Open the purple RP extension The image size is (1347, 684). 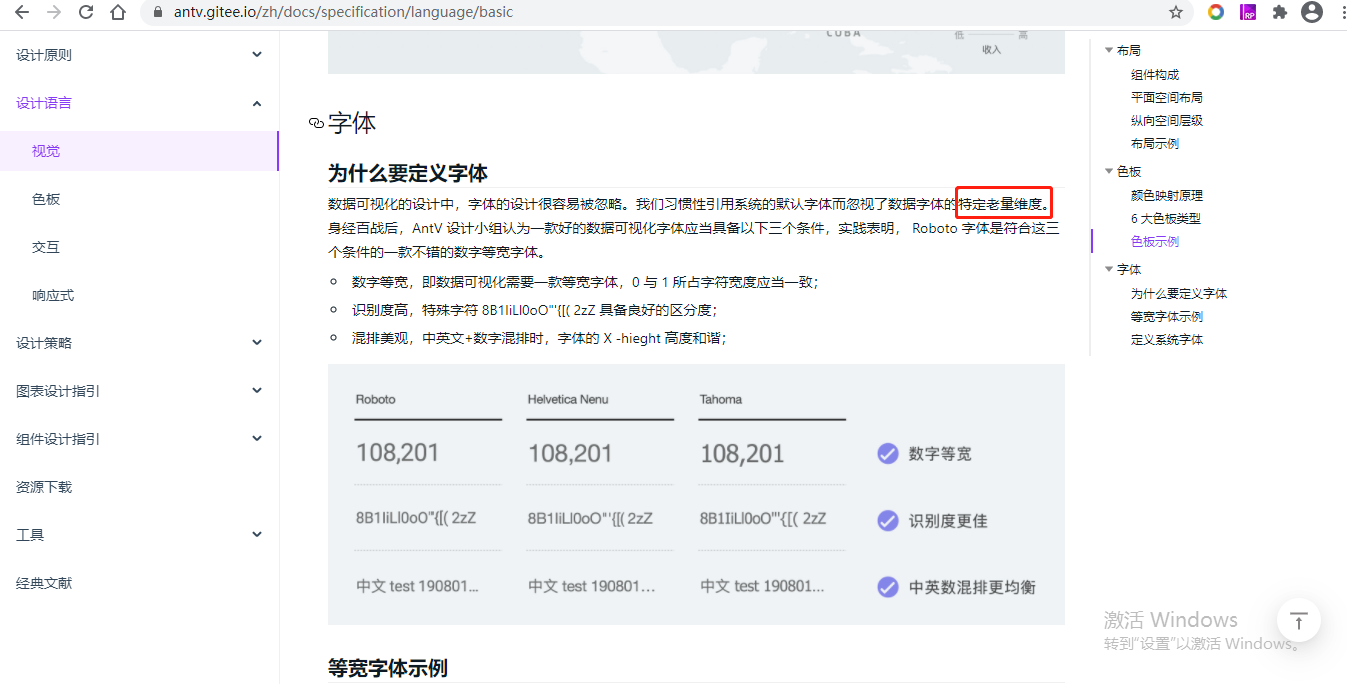coord(1248,12)
